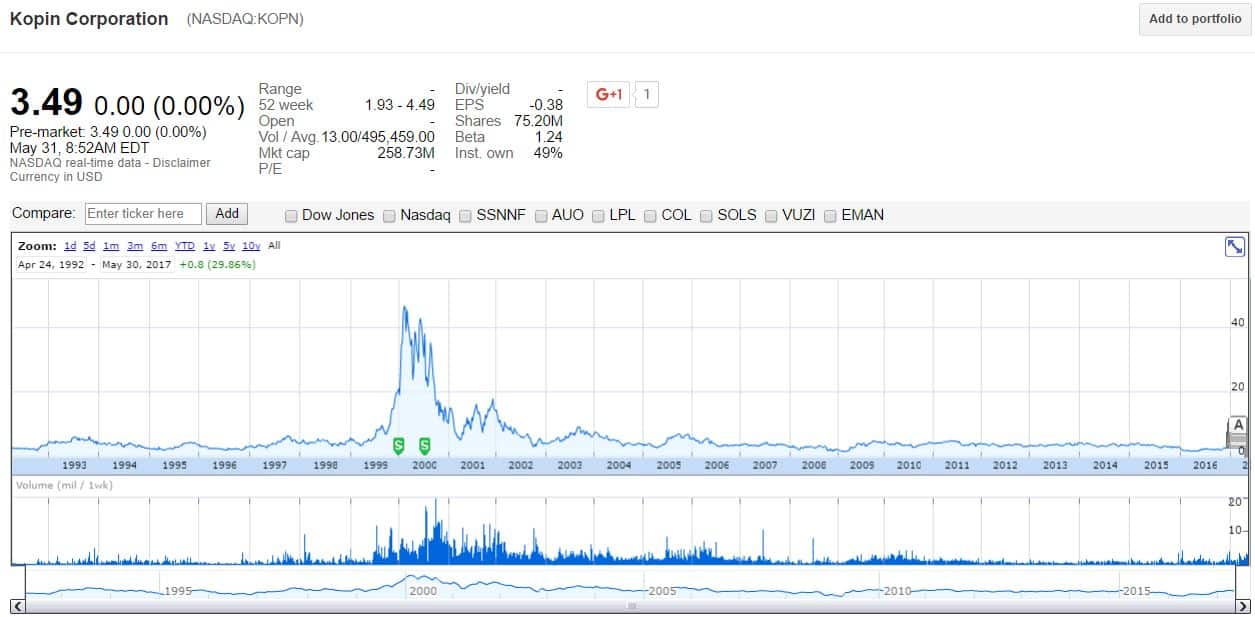Set zoom to 3m

click(135, 246)
